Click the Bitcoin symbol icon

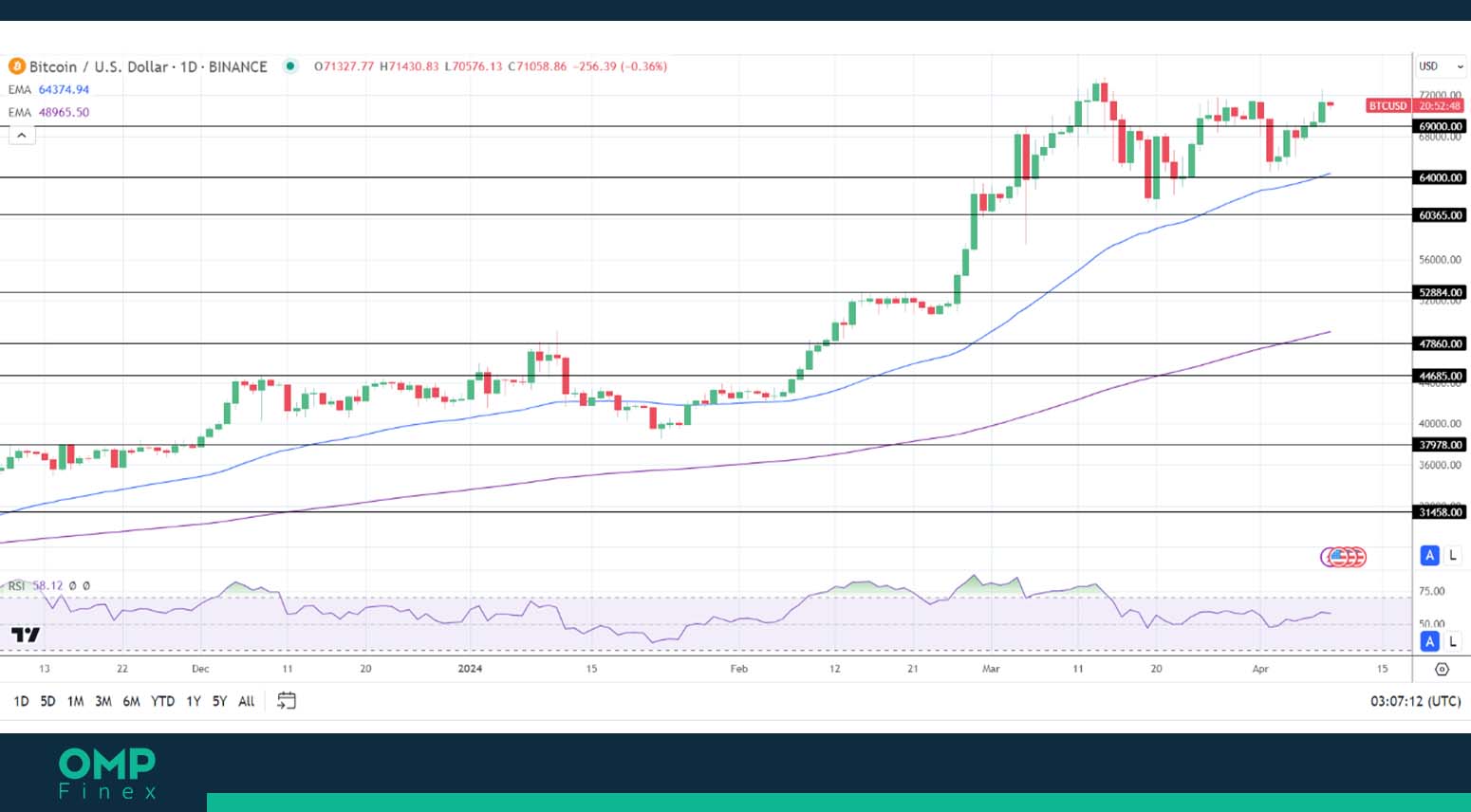tap(16, 66)
